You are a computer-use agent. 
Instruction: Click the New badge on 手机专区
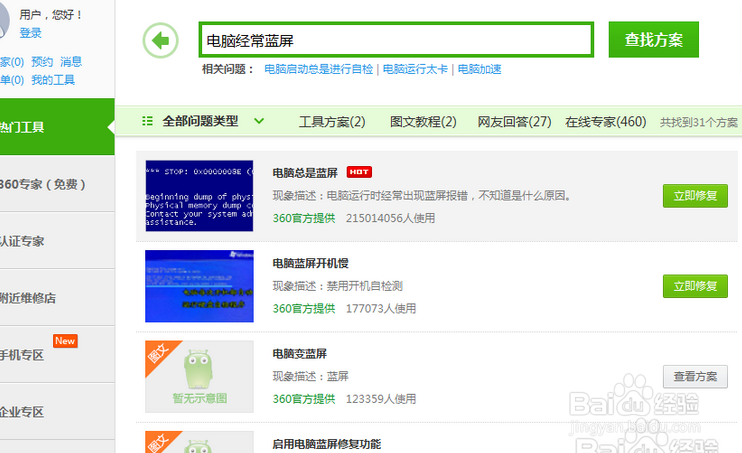coord(65,341)
